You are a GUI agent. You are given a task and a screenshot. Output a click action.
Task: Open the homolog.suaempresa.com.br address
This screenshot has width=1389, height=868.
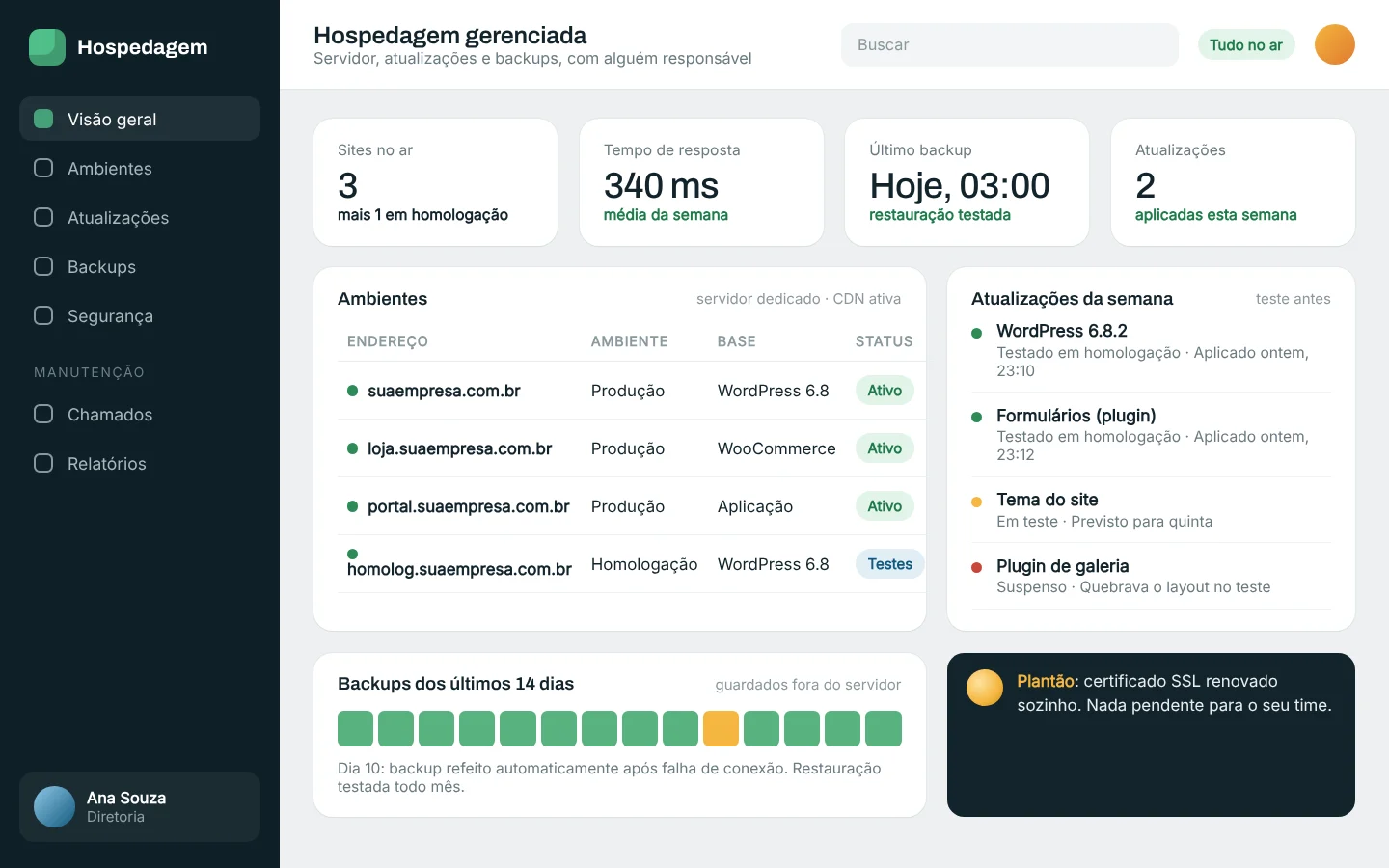point(459,569)
